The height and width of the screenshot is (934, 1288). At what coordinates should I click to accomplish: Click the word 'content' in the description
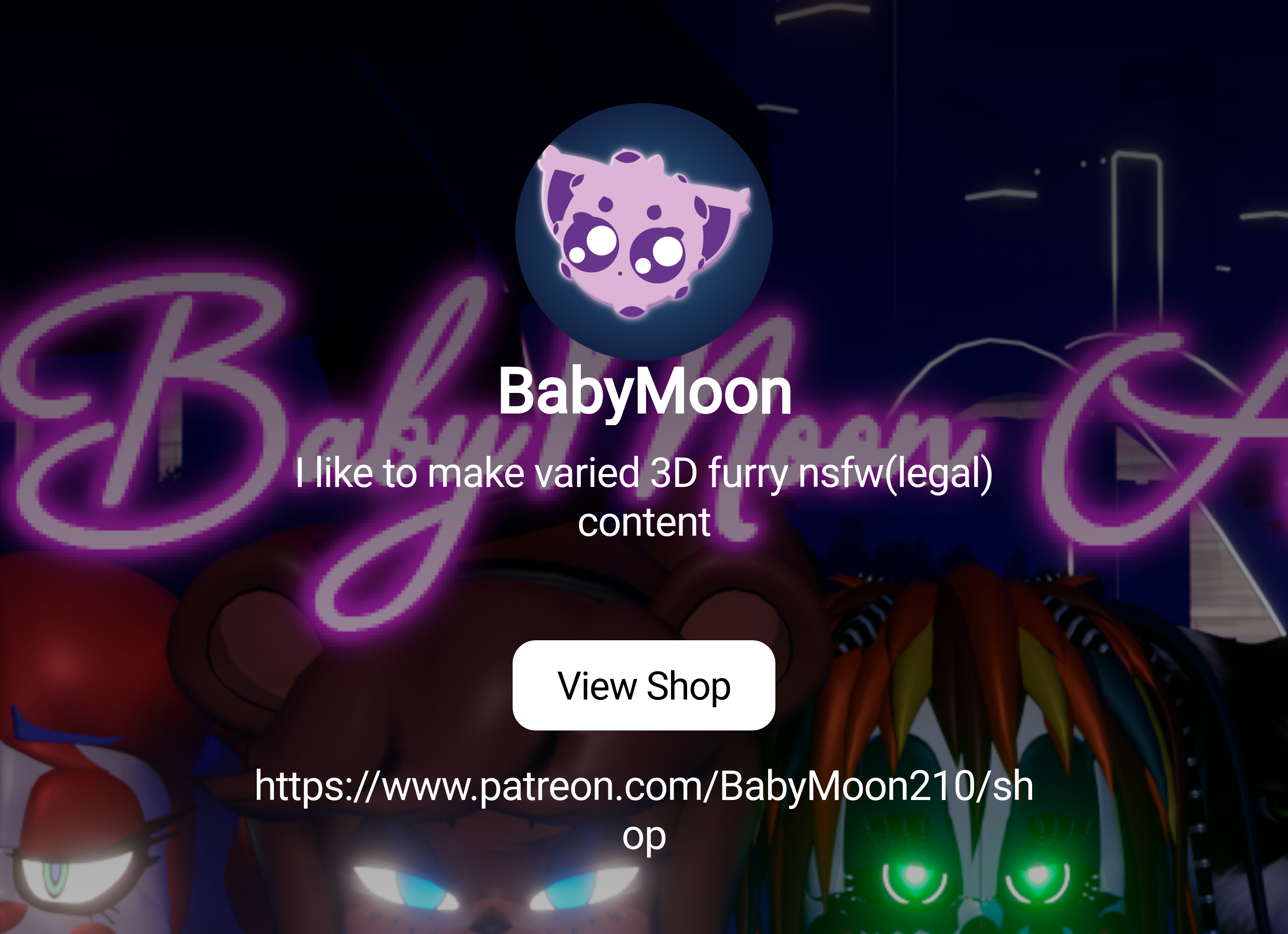[644, 523]
